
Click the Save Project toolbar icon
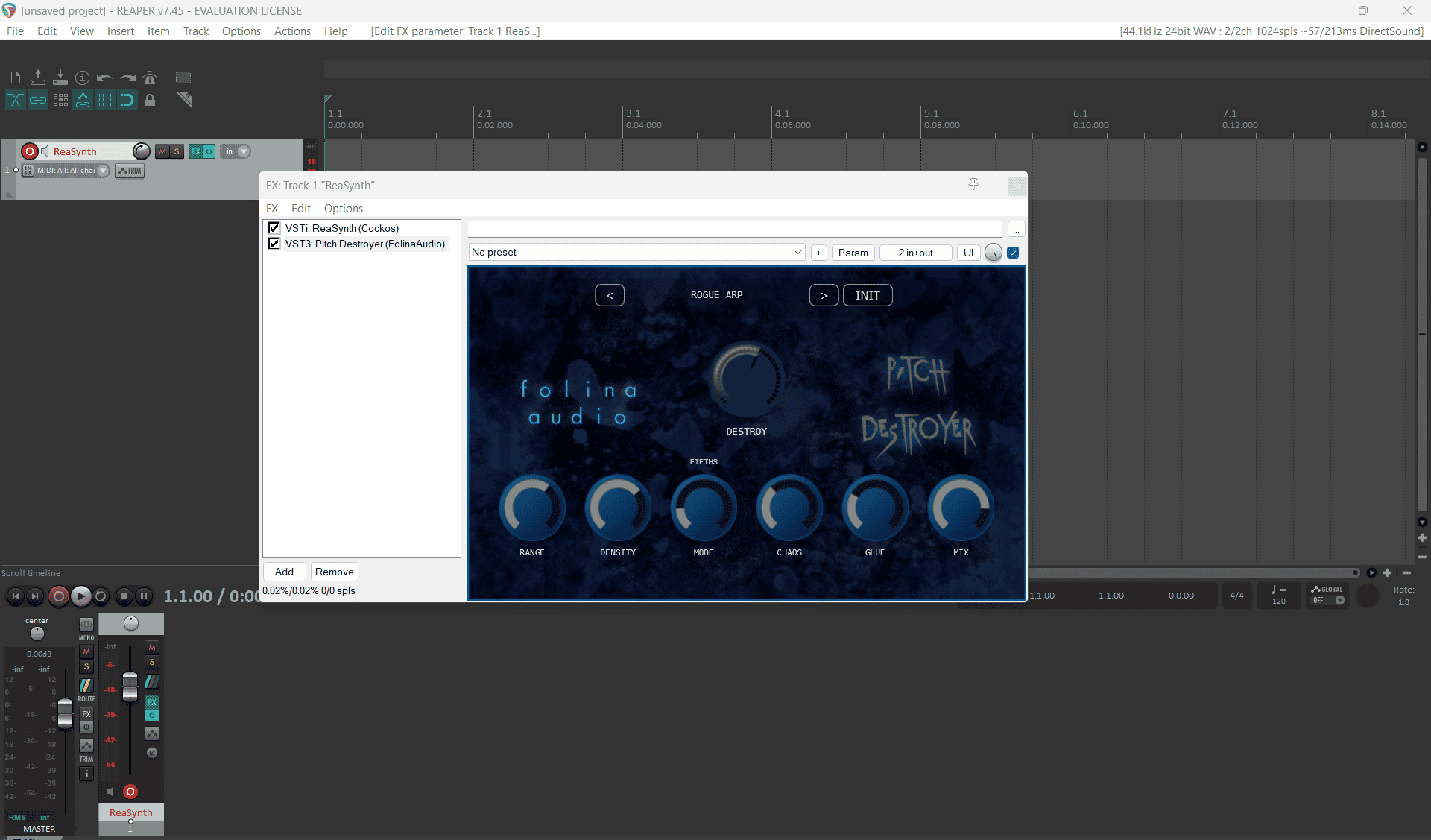[x=60, y=78]
